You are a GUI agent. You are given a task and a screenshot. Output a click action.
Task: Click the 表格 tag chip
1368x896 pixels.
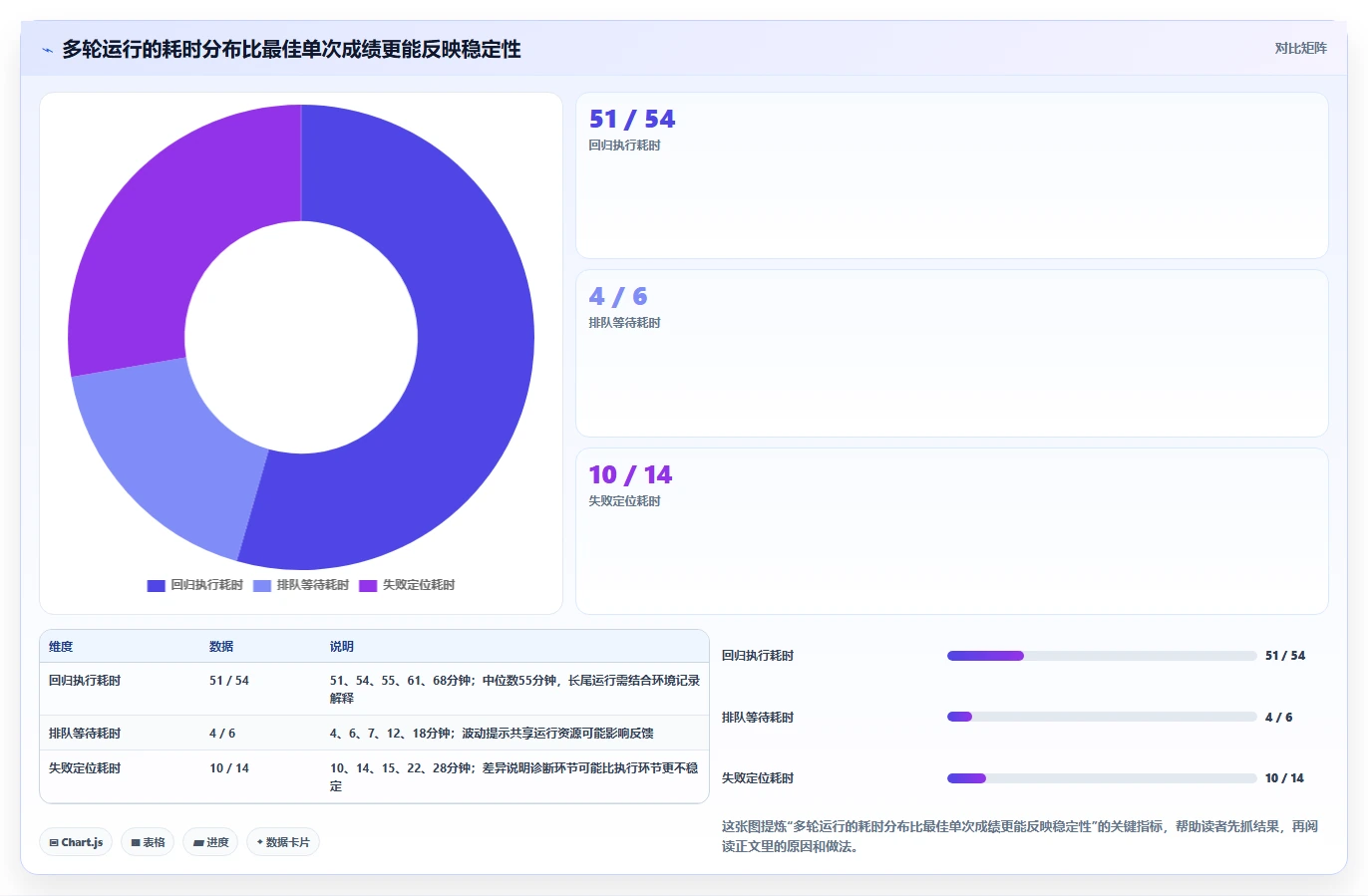148,842
